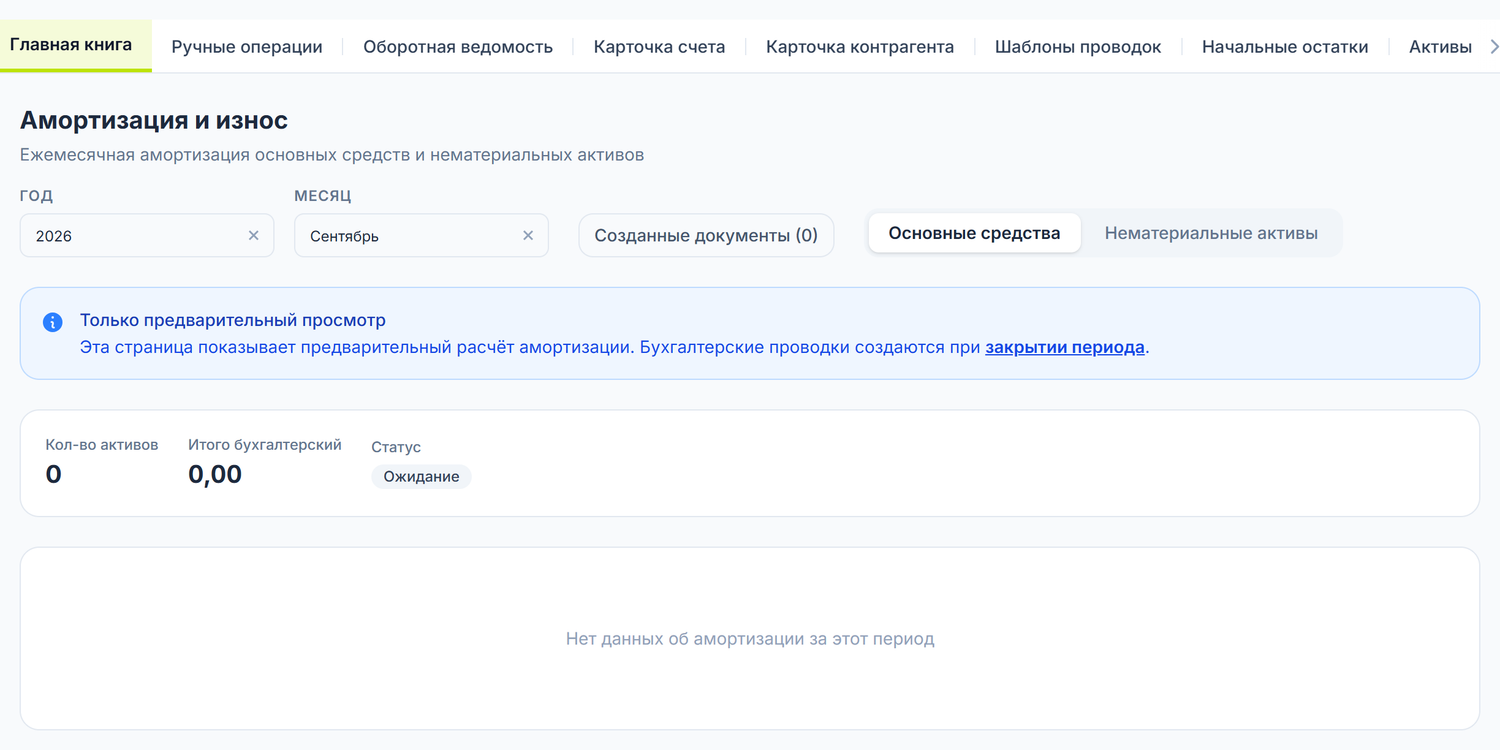Open the Месяц dropdown showing Сентябрь
The height and width of the screenshot is (750, 1500).
click(x=421, y=236)
